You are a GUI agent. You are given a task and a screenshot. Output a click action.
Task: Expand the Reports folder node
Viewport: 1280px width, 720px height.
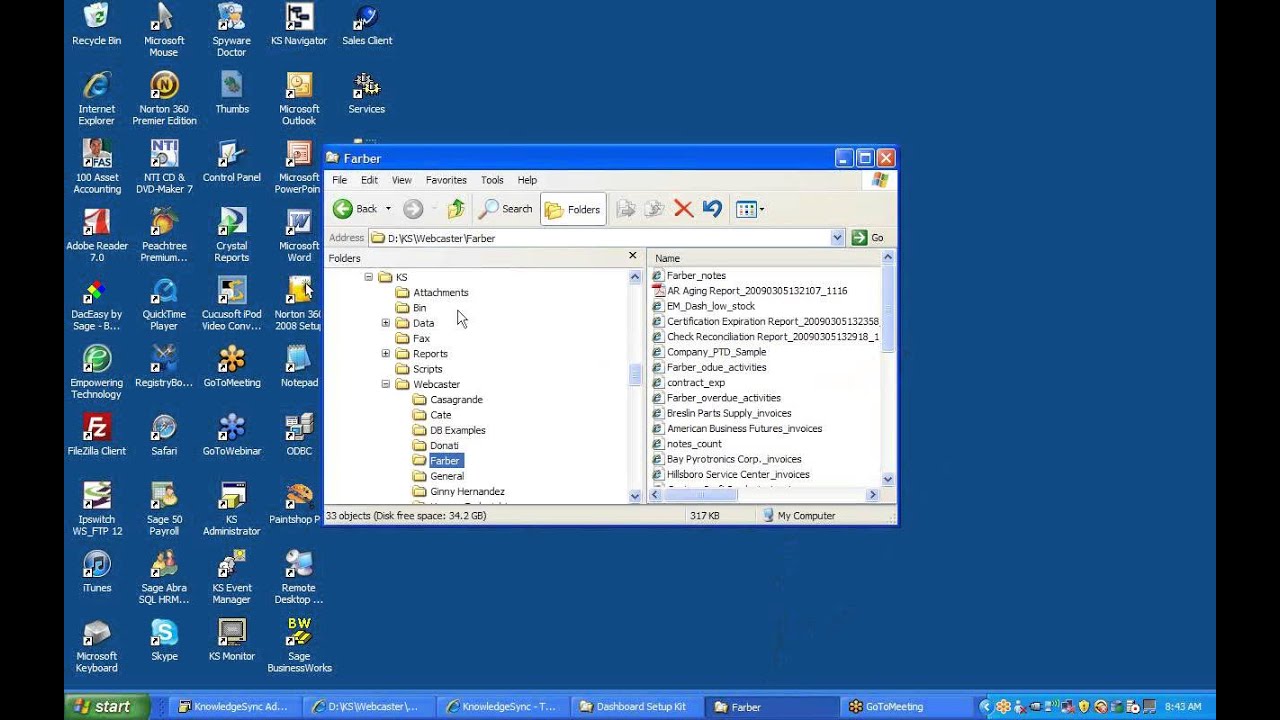click(386, 354)
